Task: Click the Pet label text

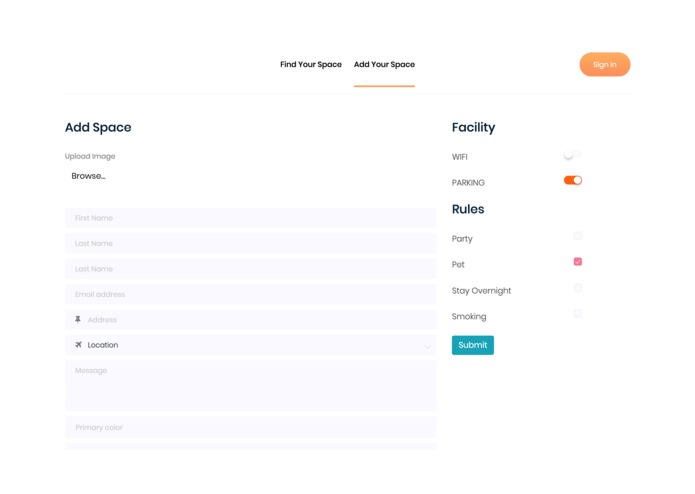Action: pos(458,265)
